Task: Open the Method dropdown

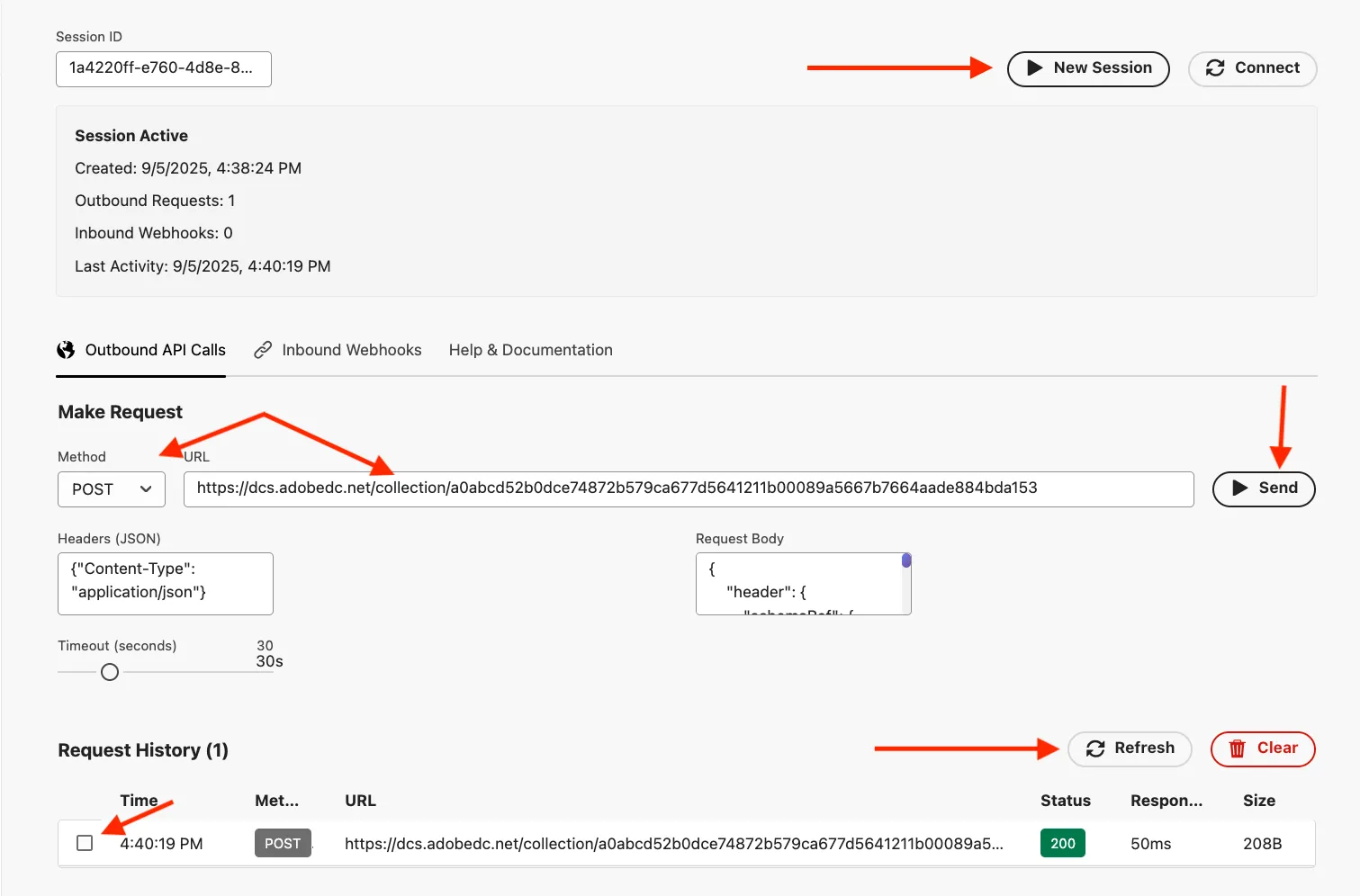Action: [x=112, y=489]
